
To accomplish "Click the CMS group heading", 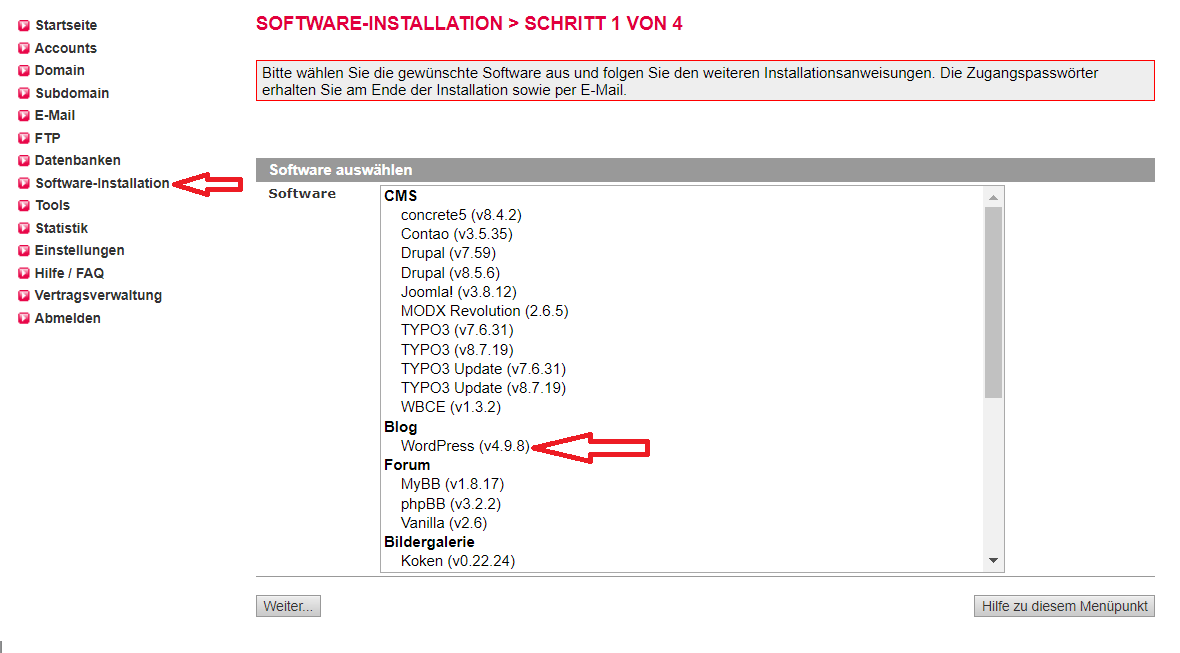I will coord(400,196).
